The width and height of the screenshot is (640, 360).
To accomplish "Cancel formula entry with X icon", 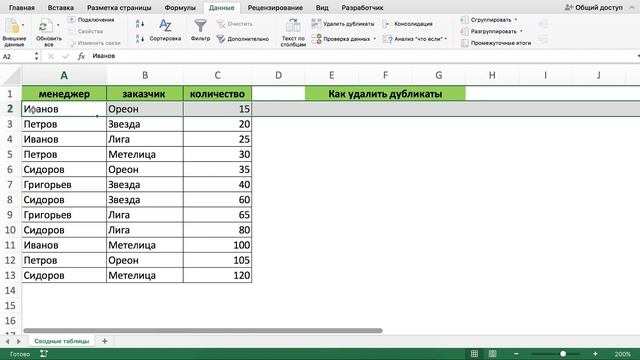I will coord(51,56).
